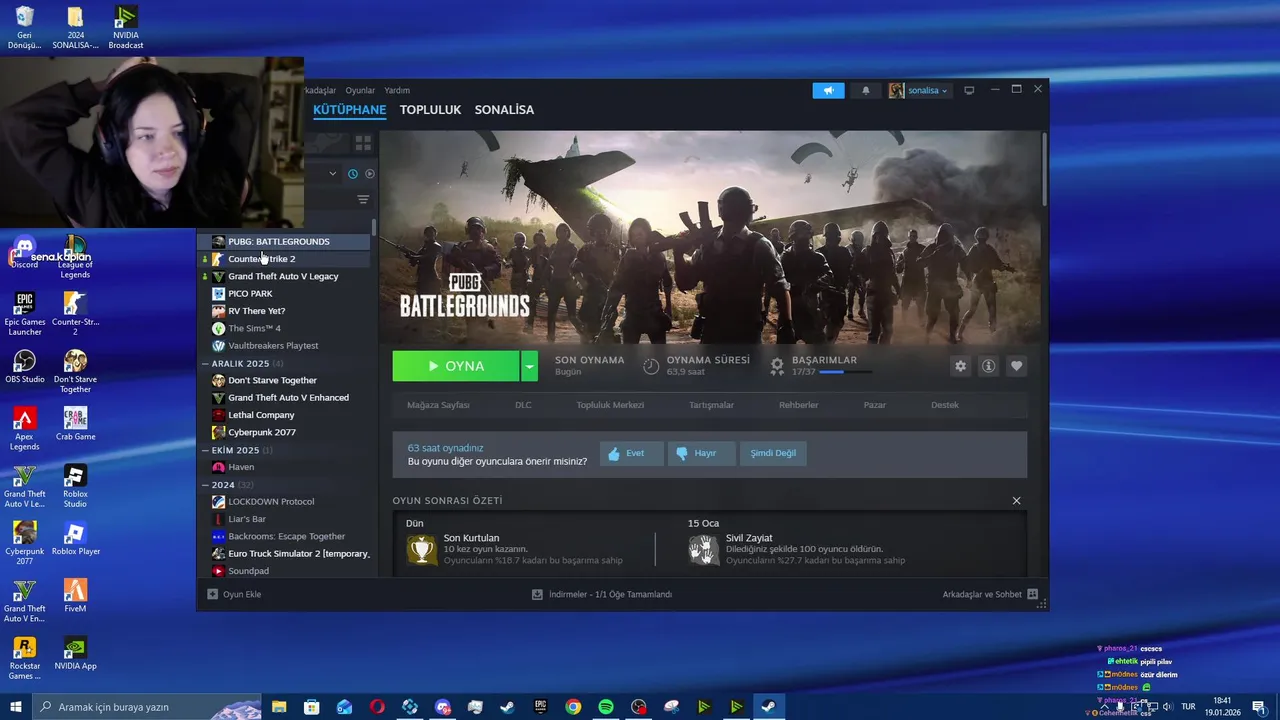Open İndirmeler downloads status

coord(602,594)
